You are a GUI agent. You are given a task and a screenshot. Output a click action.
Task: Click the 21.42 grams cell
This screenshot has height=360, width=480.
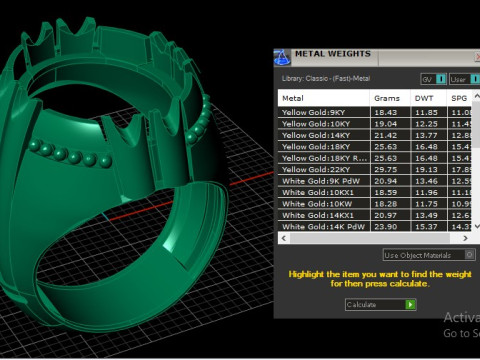390,135
